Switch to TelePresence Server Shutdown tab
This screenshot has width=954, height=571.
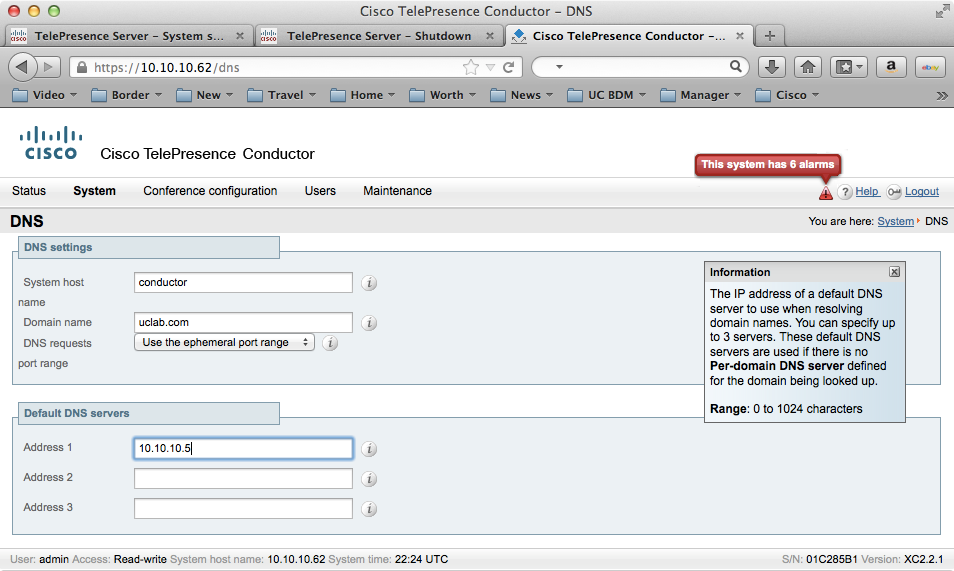click(x=379, y=36)
